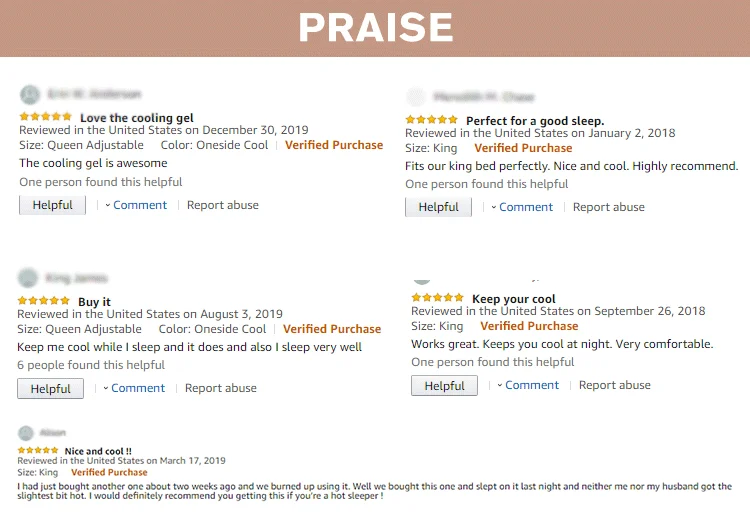Report abuse for the "Buy it" review
This screenshot has height=519, width=750.
point(221,388)
